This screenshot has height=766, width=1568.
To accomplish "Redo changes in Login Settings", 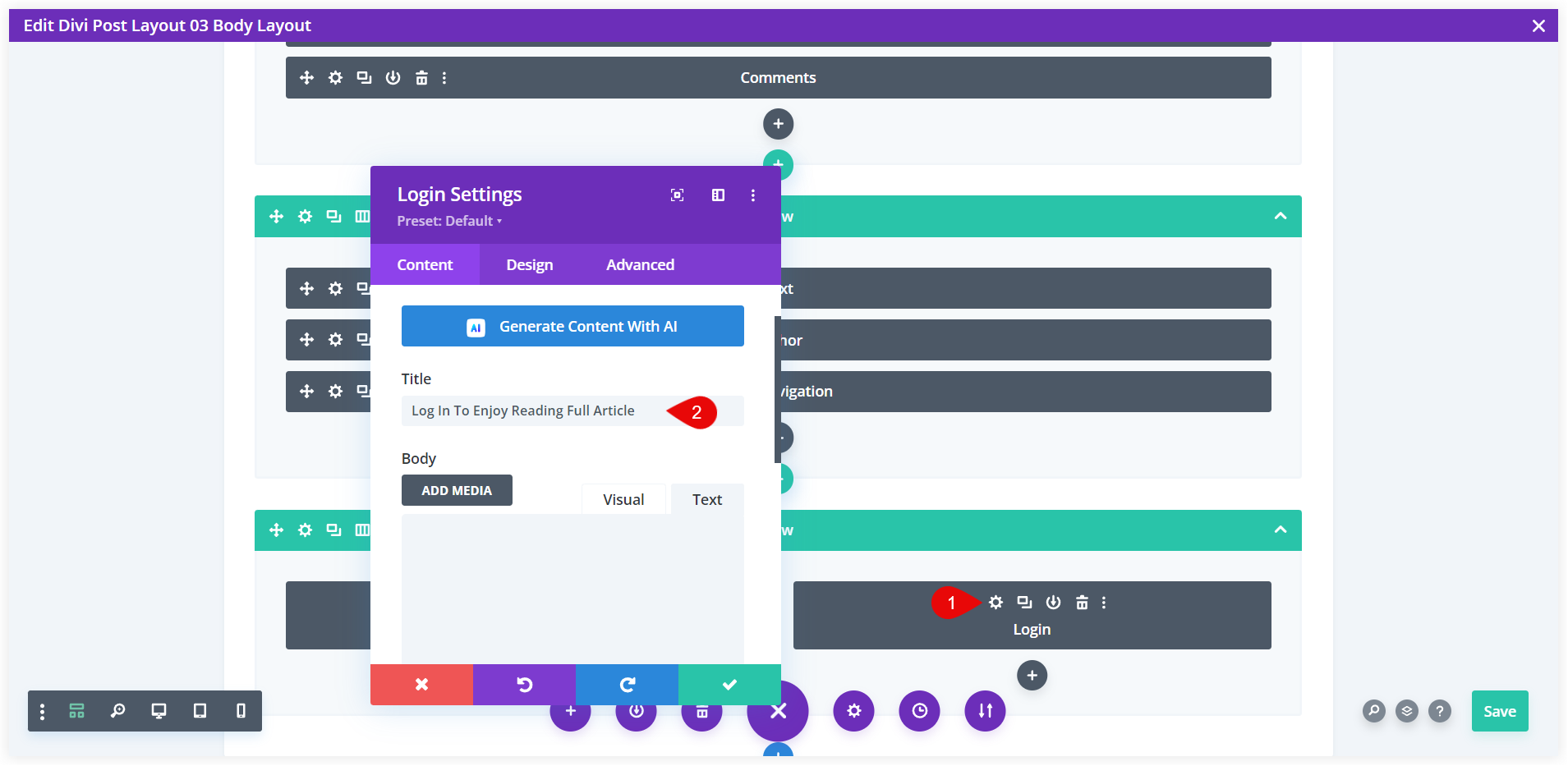I will (627, 685).
